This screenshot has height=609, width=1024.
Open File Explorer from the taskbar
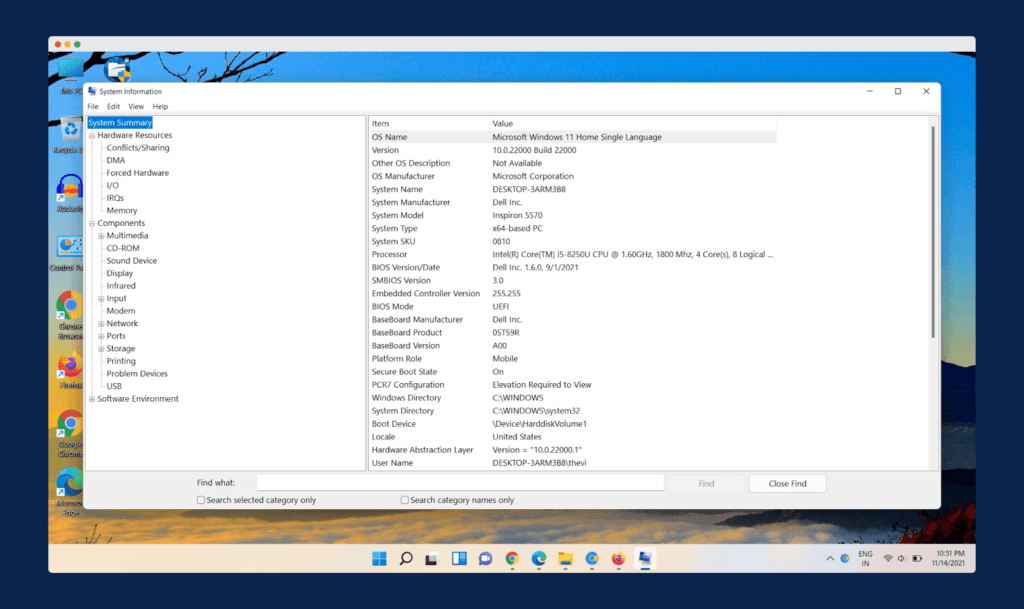[x=565, y=559]
